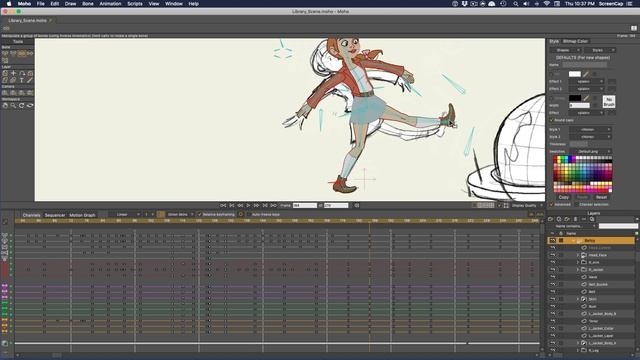The width and height of the screenshot is (640, 360).
Task: Expand the R_Jacket layer group
Action: pos(578,270)
